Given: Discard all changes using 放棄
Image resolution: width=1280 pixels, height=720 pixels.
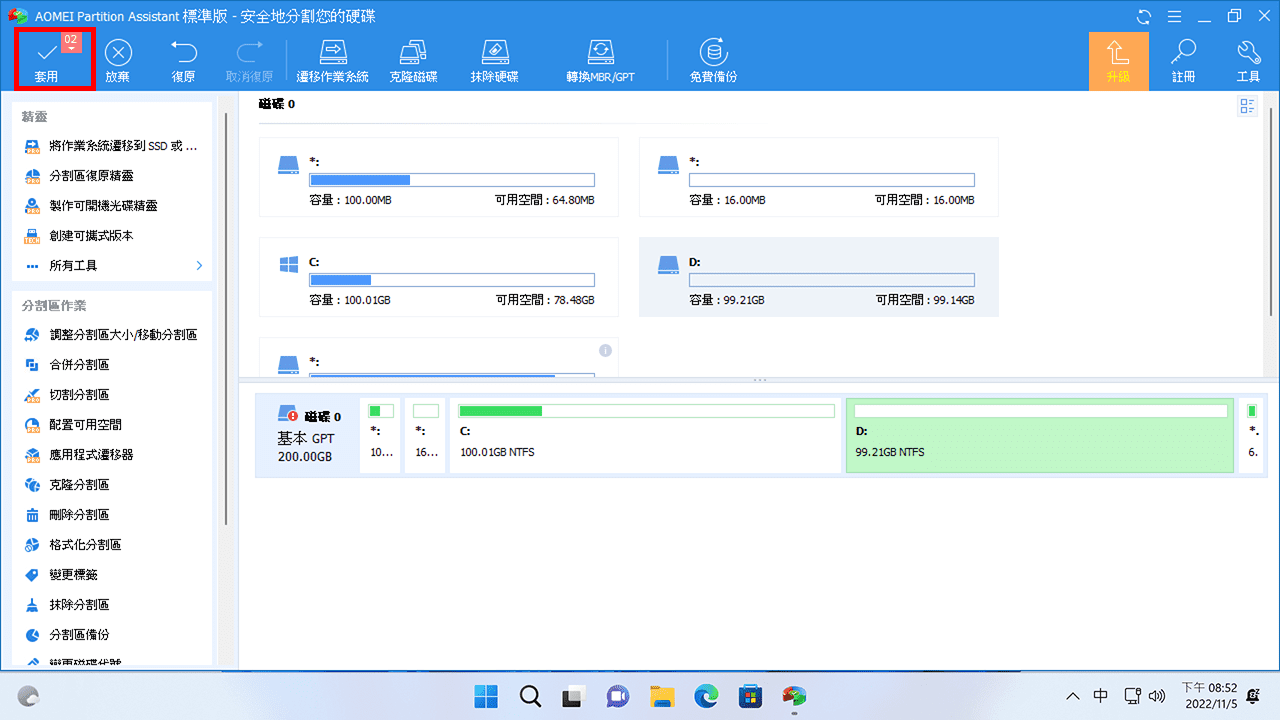Looking at the screenshot, I should pyautogui.click(x=117, y=60).
